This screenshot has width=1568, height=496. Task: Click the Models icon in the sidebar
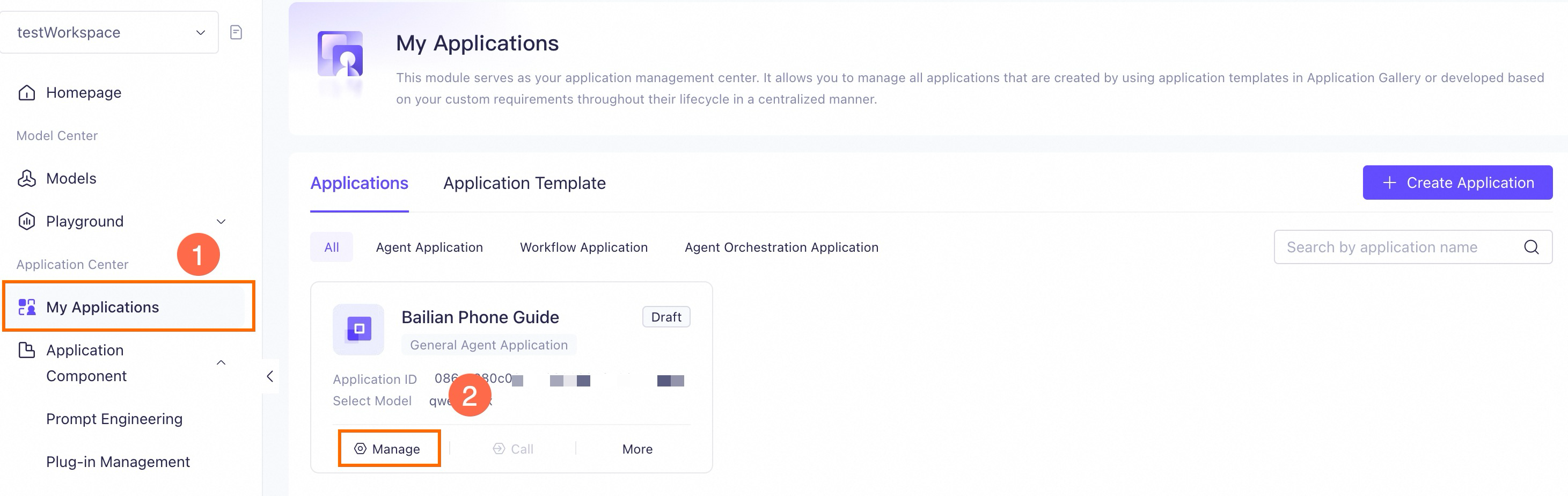tap(27, 178)
